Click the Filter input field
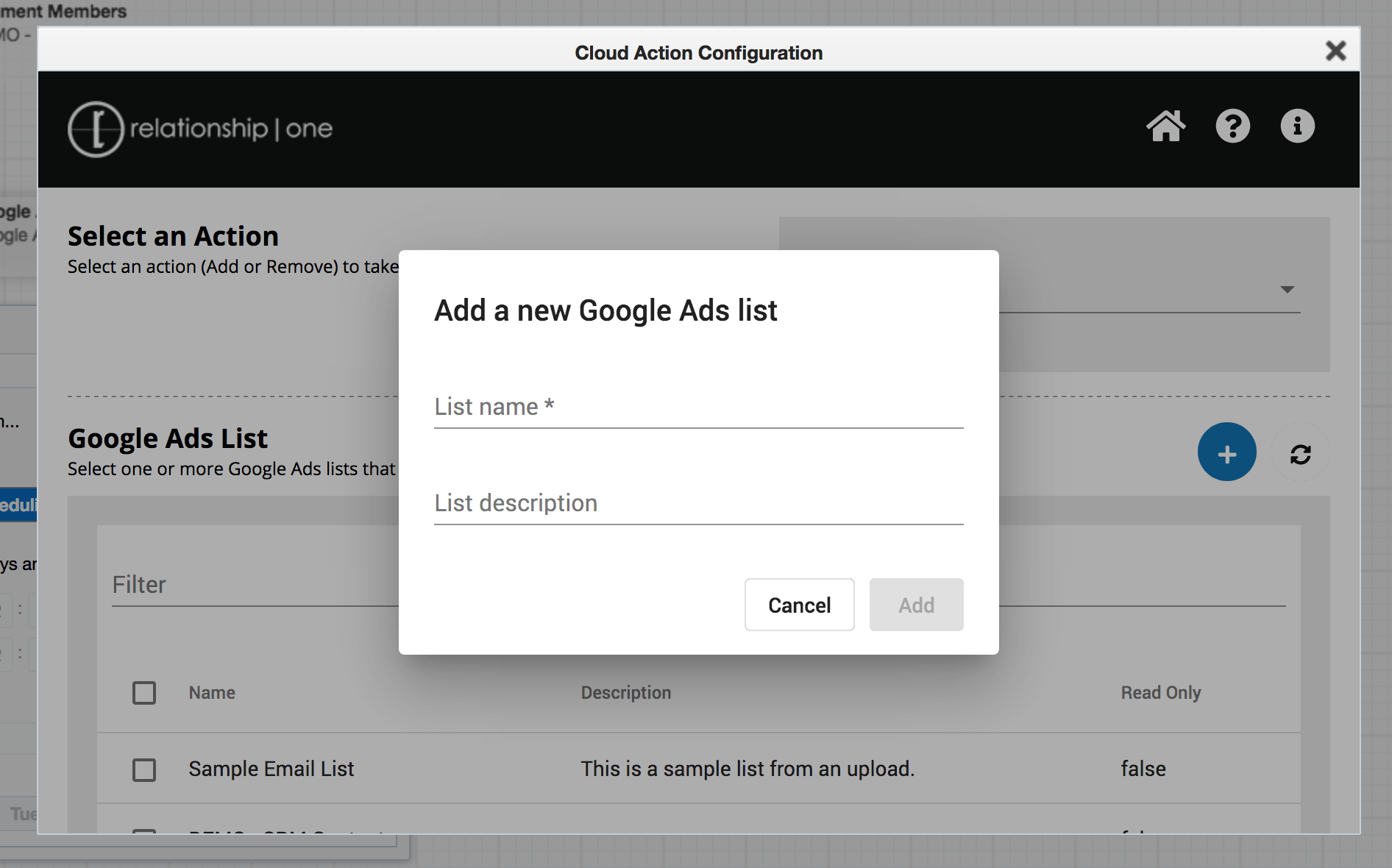1392x868 pixels. 255,586
